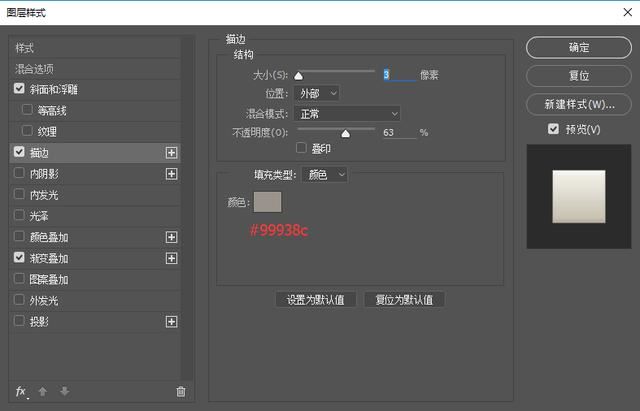640x411 pixels.
Task: Add another 描边 effect with plus icon
Action: 171,153
